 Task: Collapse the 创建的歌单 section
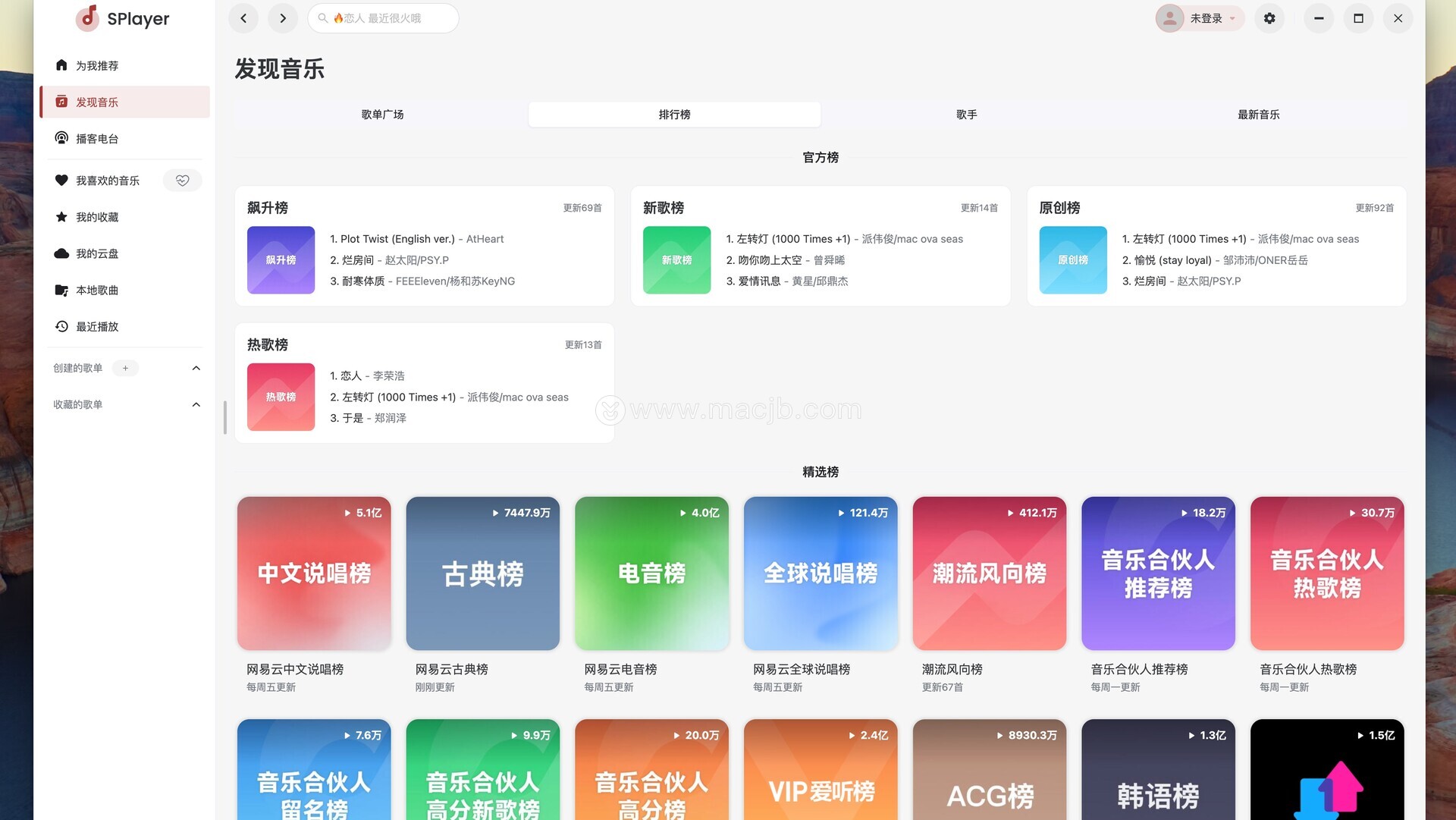tap(196, 368)
